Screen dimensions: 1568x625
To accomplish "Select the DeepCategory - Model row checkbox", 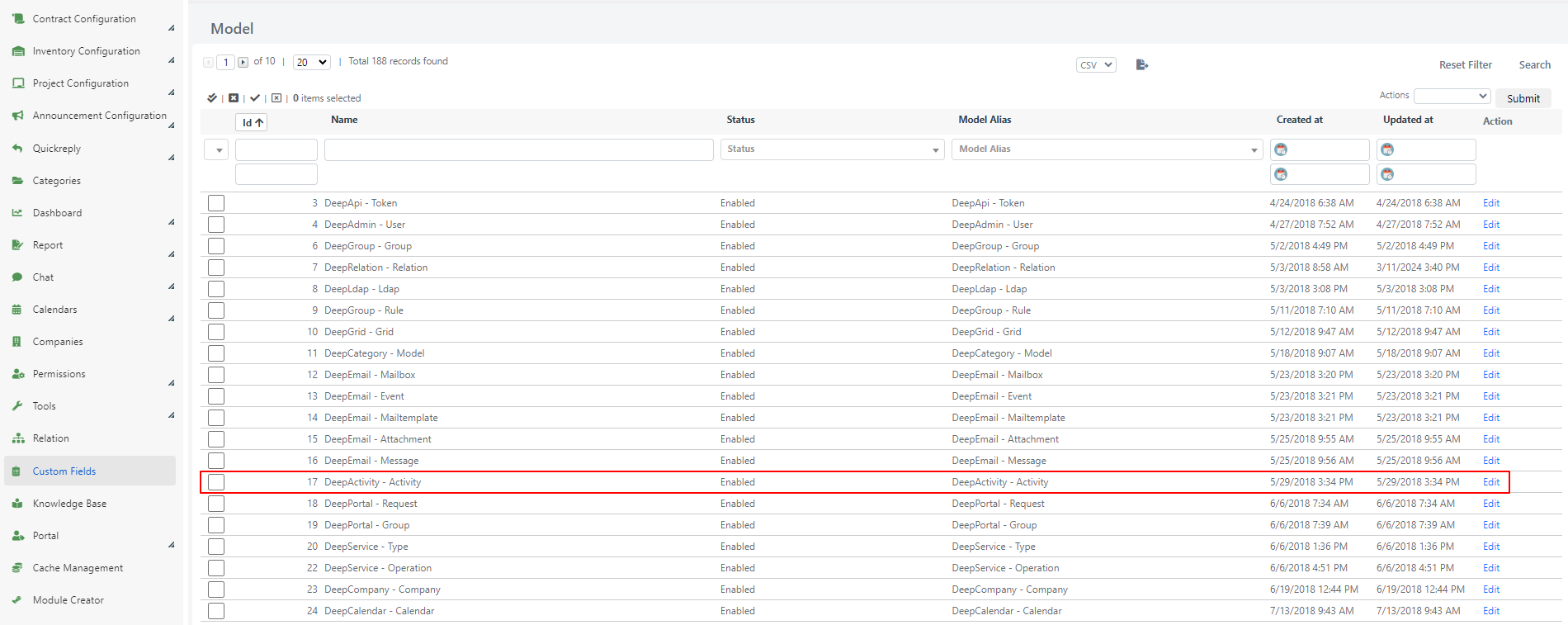I will (216, 353).
